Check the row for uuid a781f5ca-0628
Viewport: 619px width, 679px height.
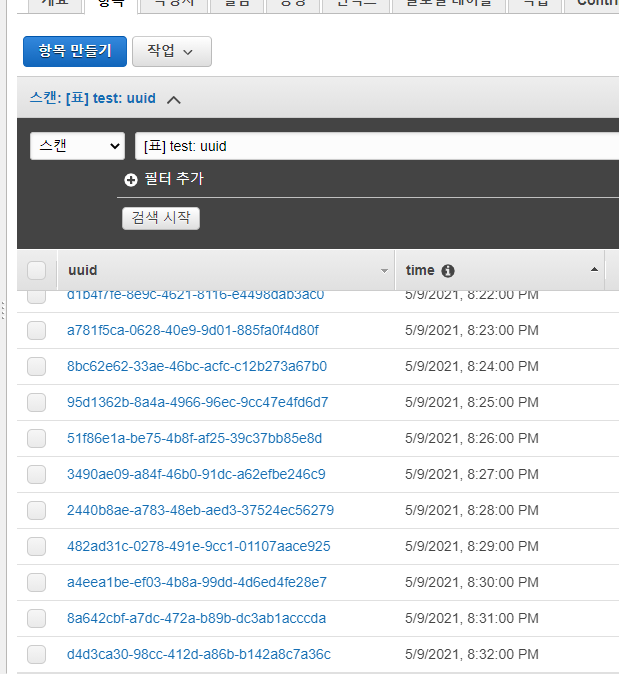click(37, 331)
